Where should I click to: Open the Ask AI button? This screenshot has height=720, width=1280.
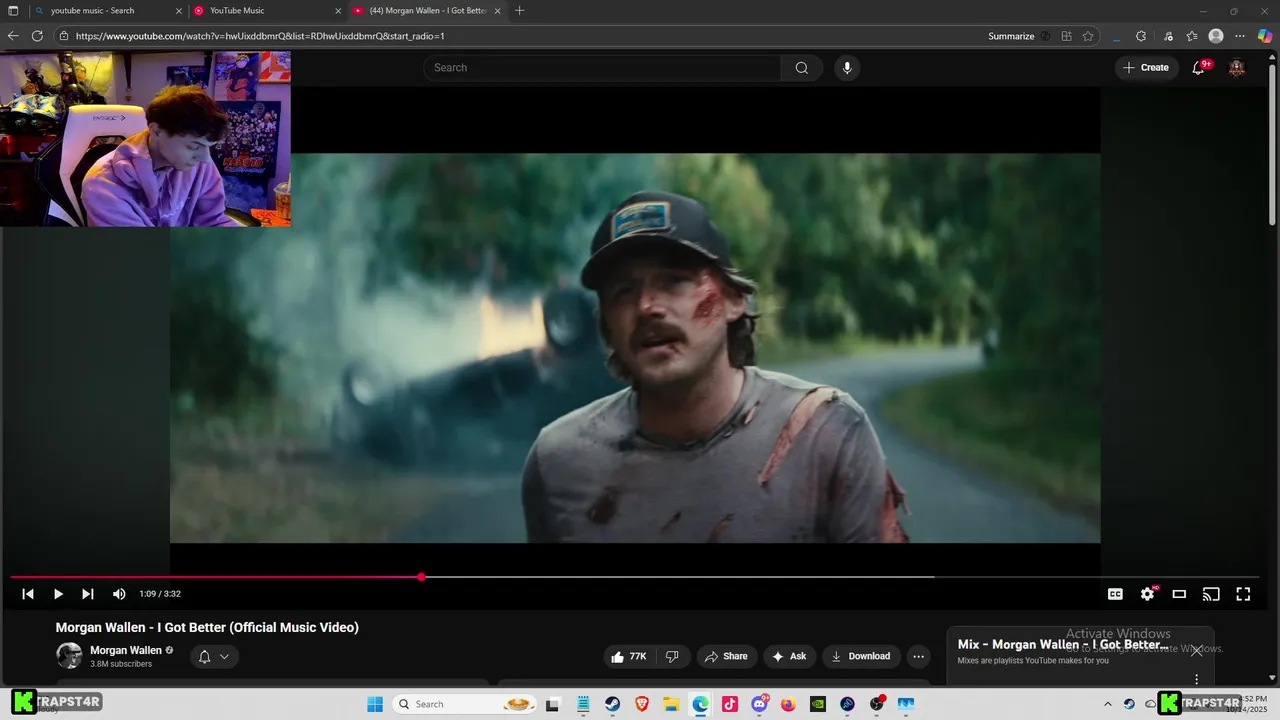[789, 657]
